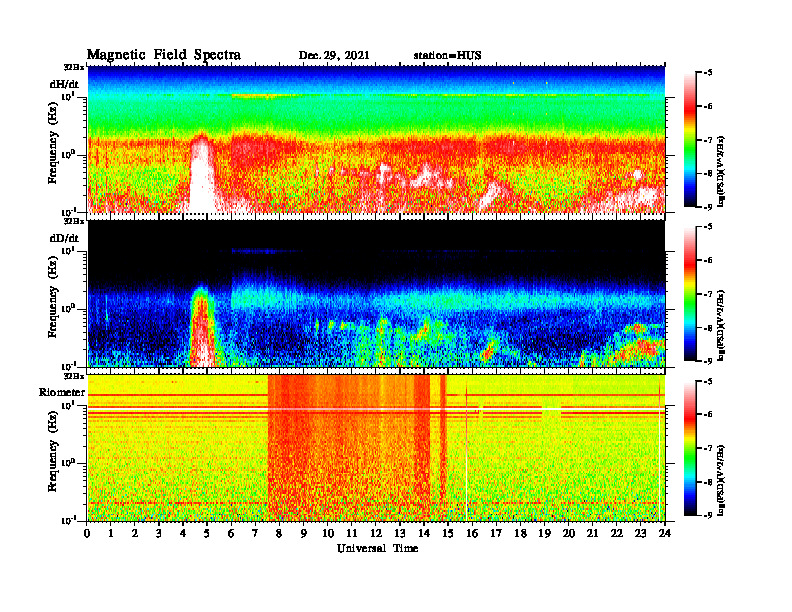Click hour 1 on Universal Time axis
This screenshot has width=792, height=612.
click(111, 534)
